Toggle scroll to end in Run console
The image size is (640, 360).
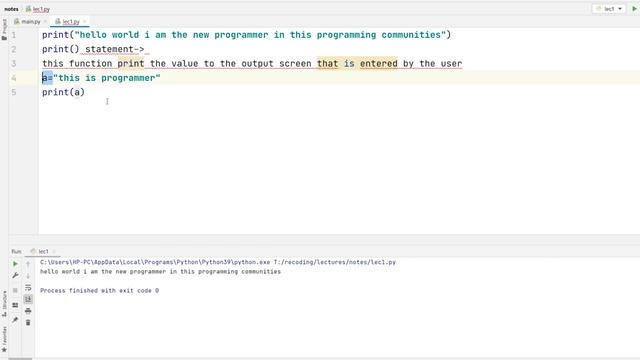tap(28, 300)
